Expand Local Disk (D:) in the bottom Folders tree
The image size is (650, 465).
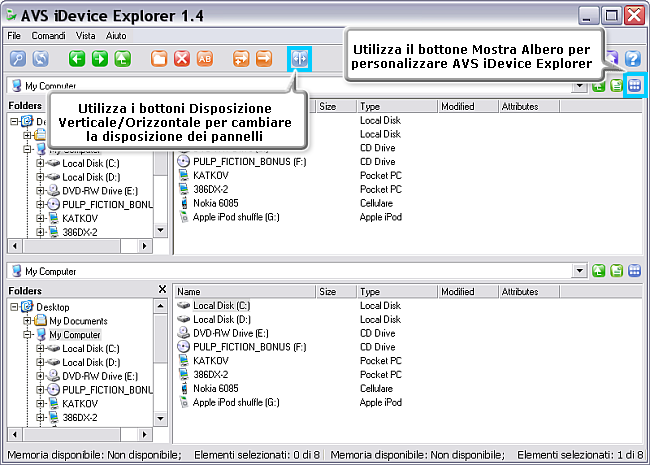point(40,362)
